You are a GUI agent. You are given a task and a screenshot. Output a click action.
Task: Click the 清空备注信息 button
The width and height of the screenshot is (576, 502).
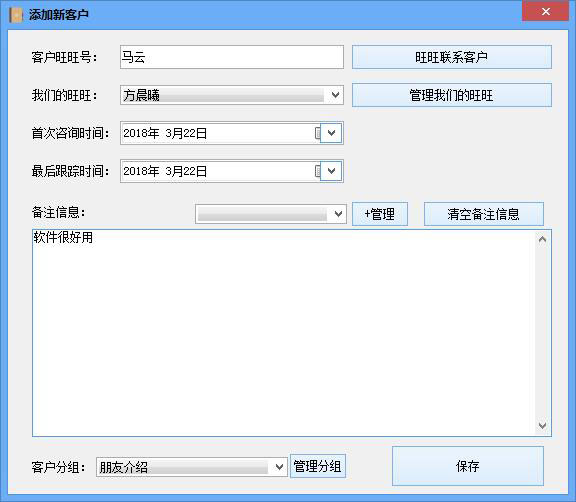coord(484,214)
